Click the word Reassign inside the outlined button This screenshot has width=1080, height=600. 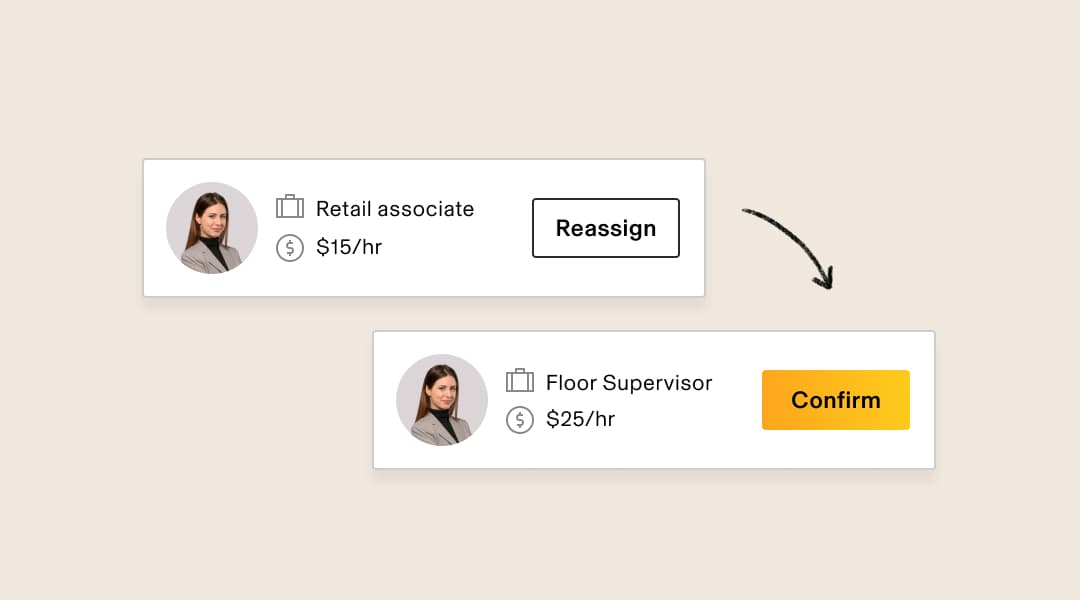(606, 228)
